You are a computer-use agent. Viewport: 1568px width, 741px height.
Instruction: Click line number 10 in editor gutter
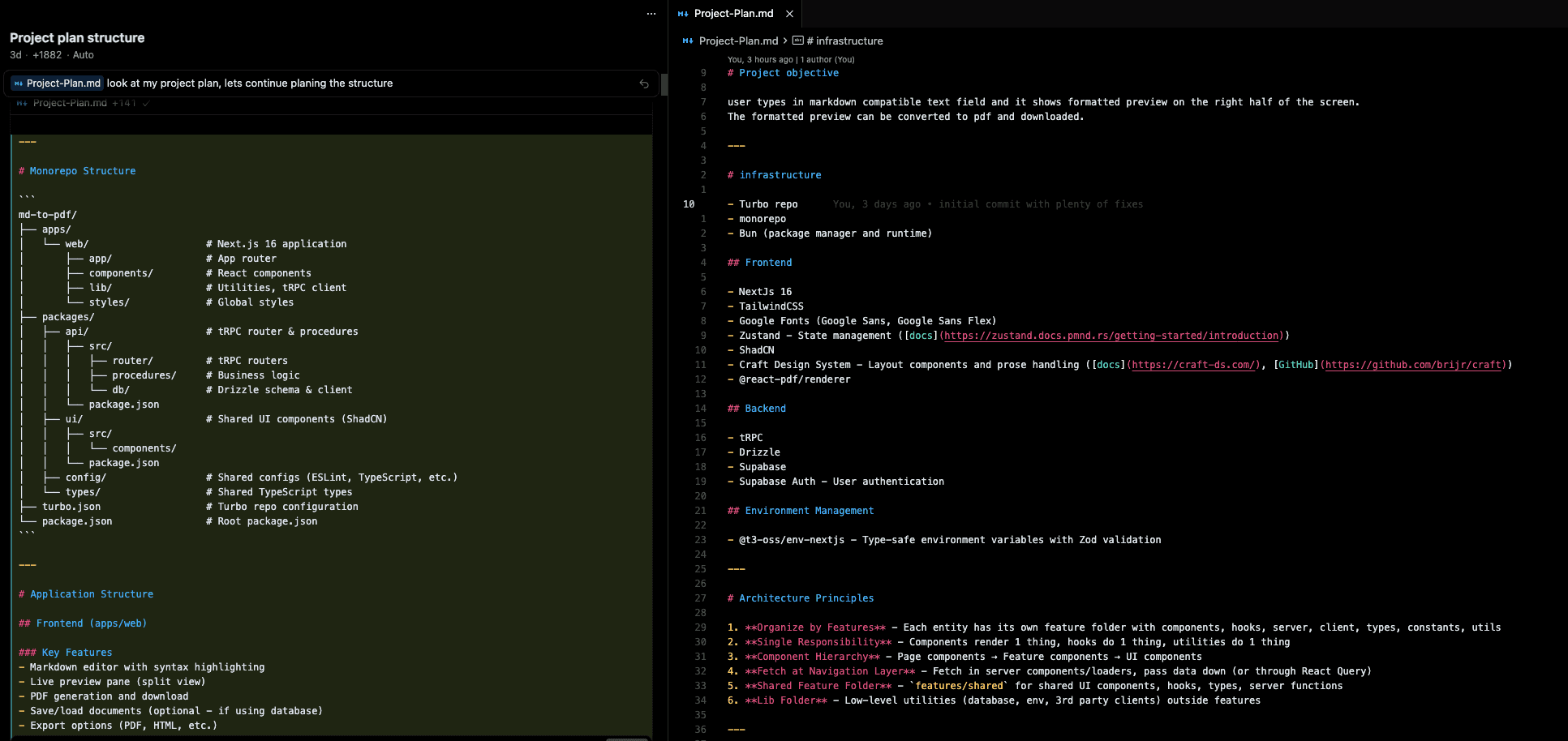[x=689, y=204]
